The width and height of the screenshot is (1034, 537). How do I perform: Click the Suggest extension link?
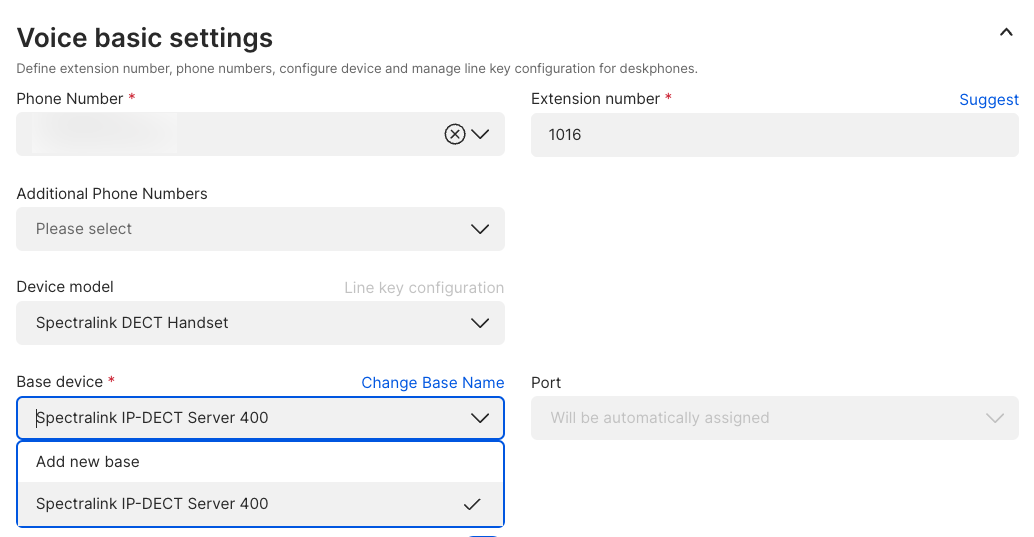pyautogui.click(x=988, y=100)
